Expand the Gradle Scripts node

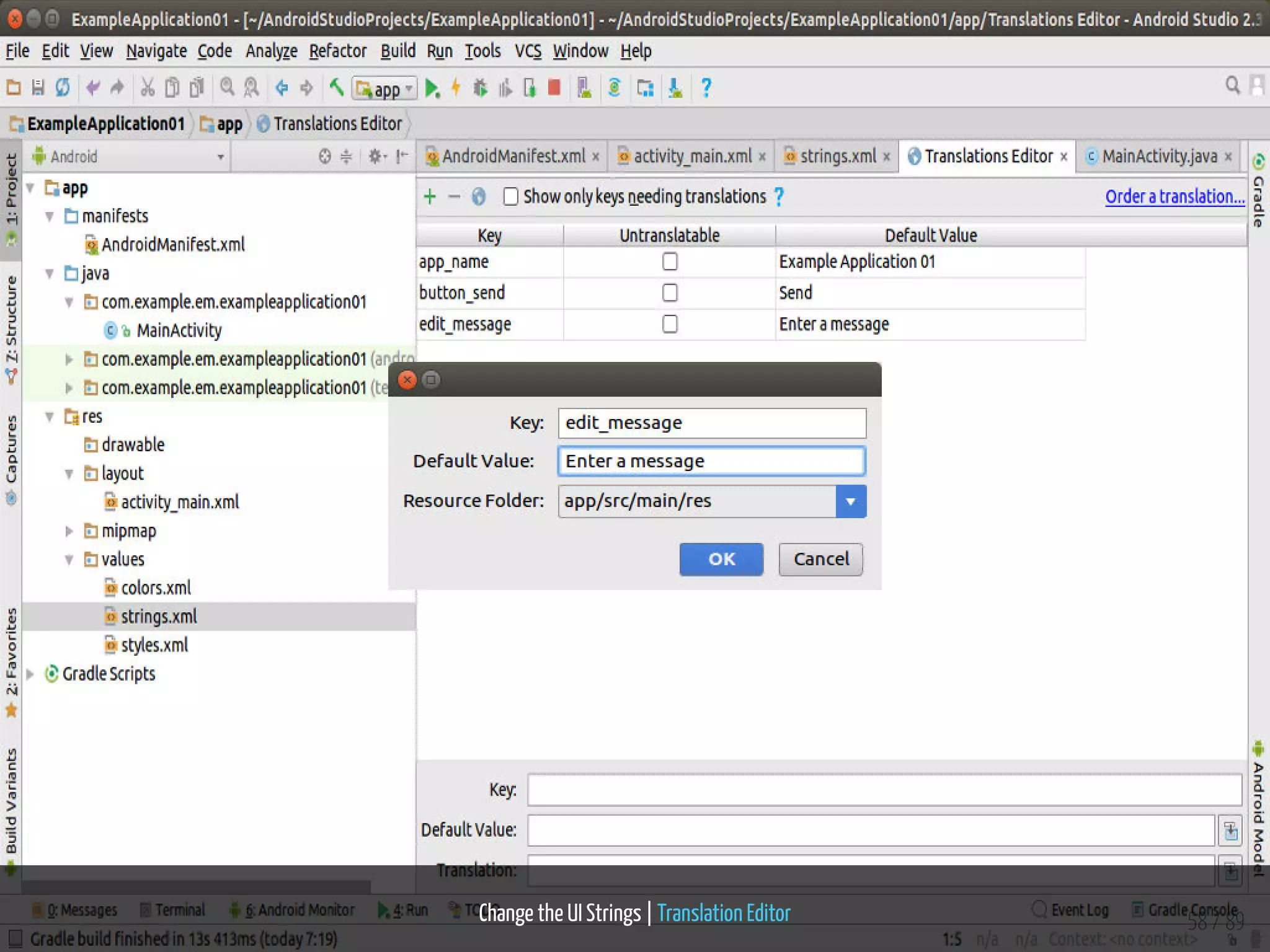click(x=30, y=674)
